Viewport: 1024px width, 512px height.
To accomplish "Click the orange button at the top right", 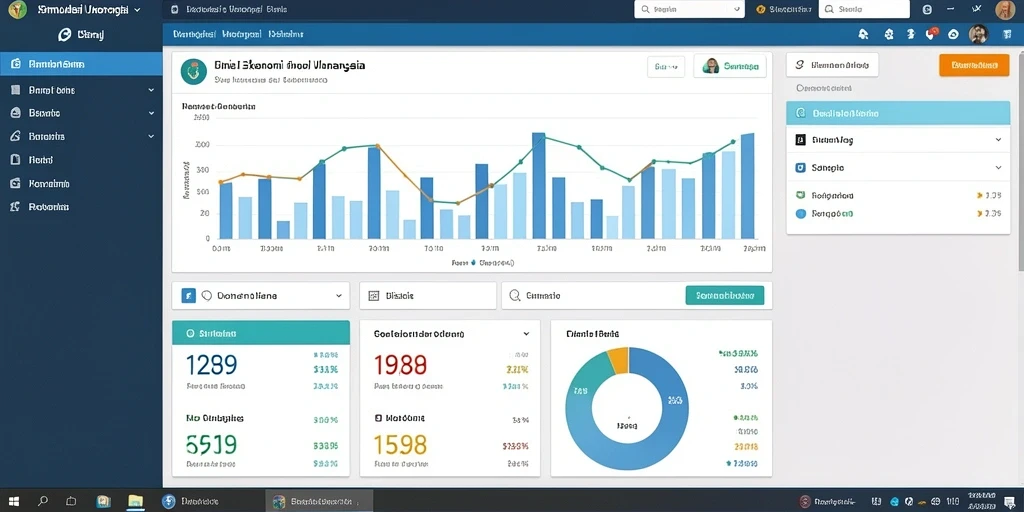I will coord(974,65).
